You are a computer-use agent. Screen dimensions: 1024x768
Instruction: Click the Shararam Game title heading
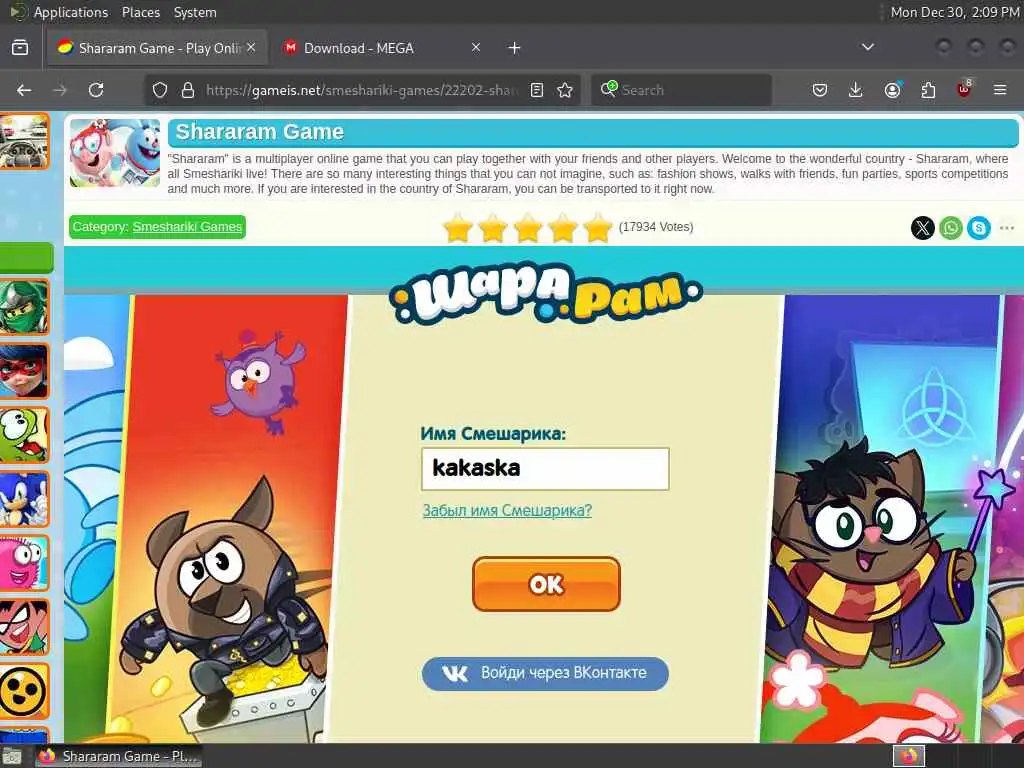coord(259,132)
